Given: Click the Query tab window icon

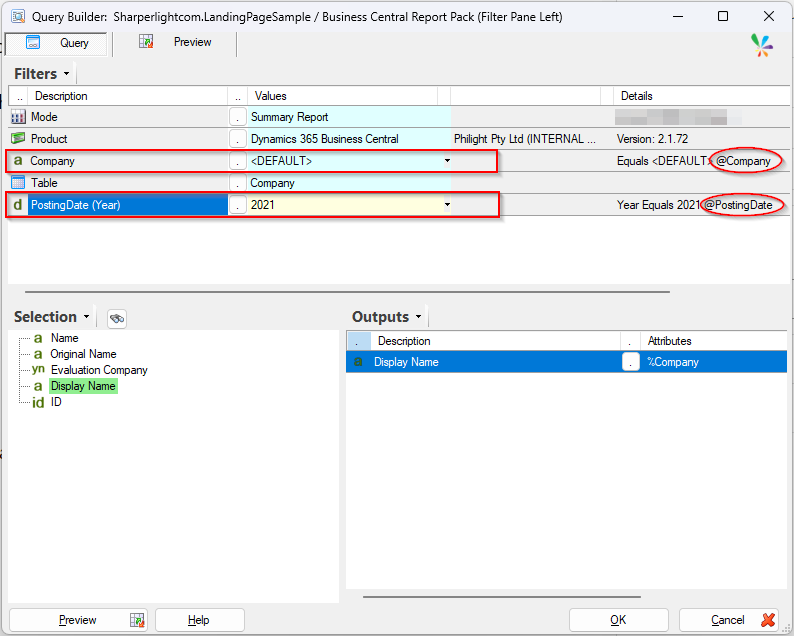Looking at the screenshot, I should [x=33, y=43].
